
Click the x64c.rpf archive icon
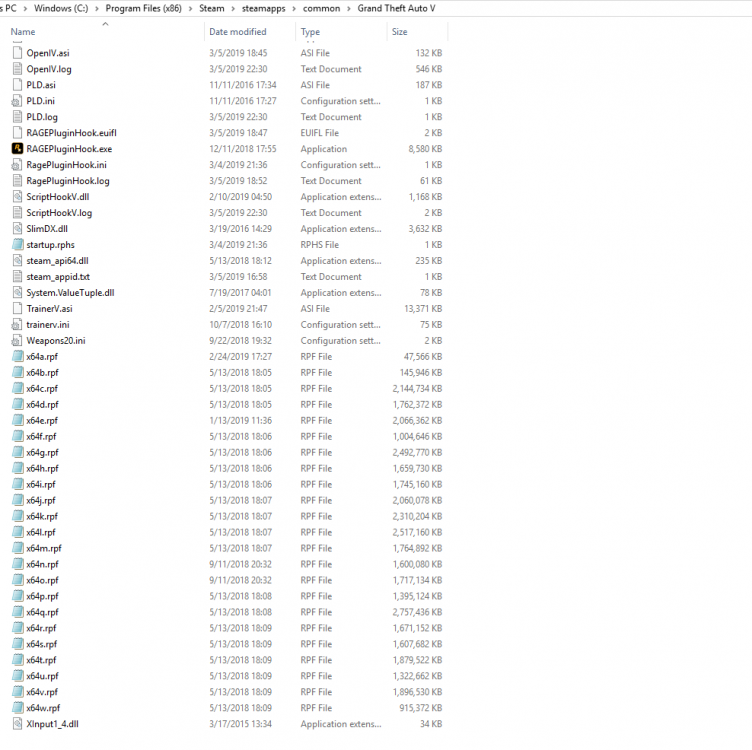click(x=17, y=388)
